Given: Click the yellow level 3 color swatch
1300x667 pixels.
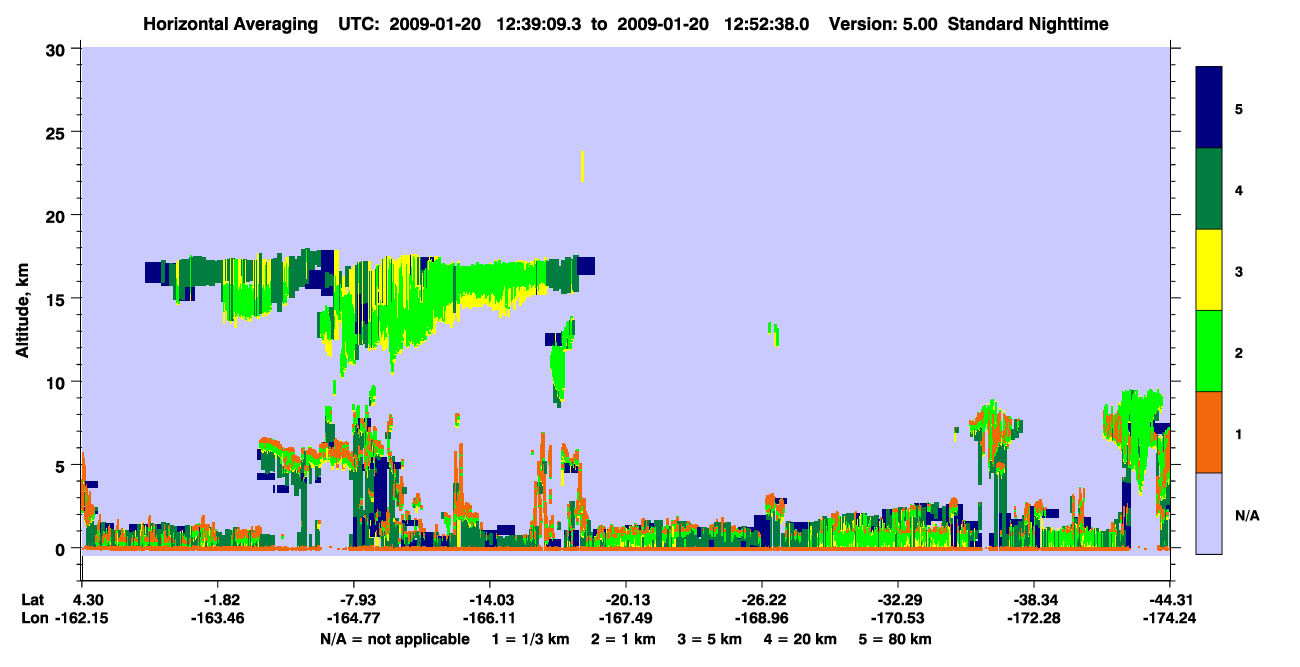Looking at the screenshot, I should (x=1209, y=270).
